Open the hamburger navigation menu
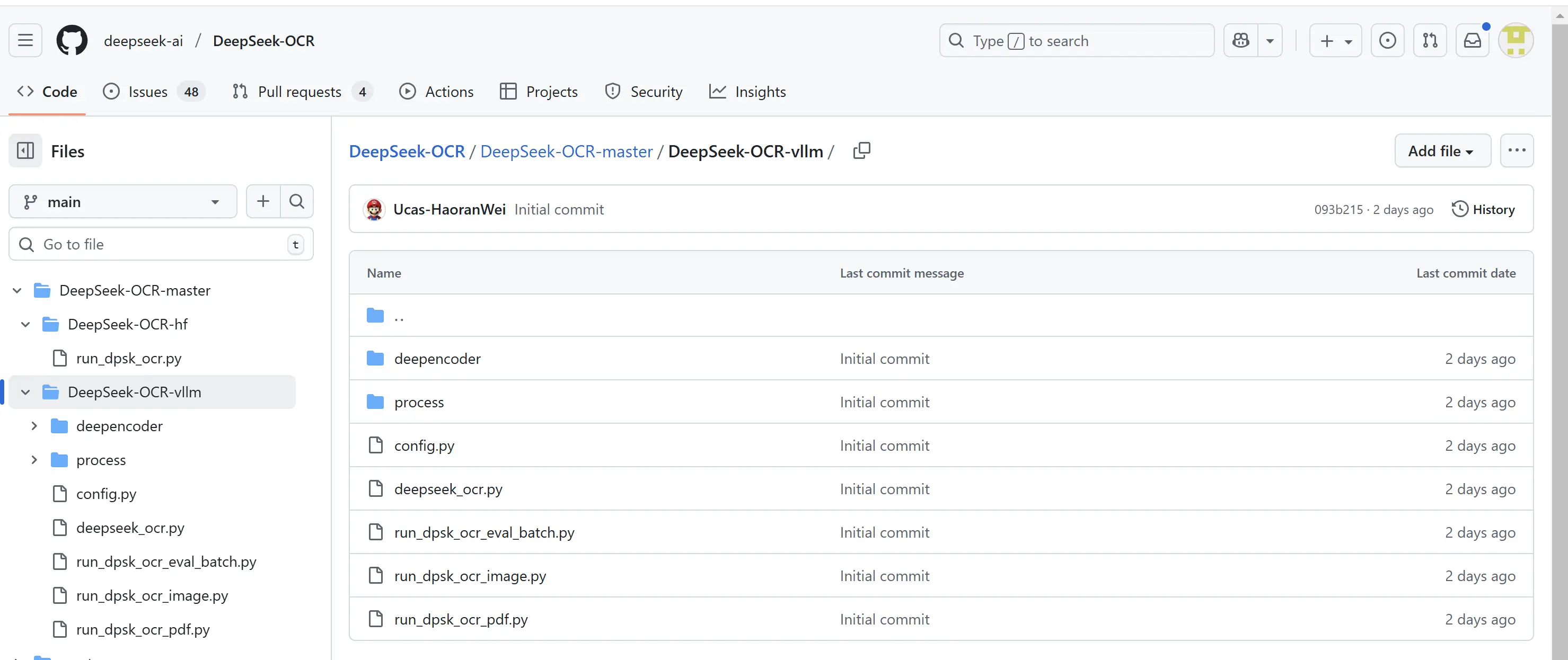 coord(25,41)
